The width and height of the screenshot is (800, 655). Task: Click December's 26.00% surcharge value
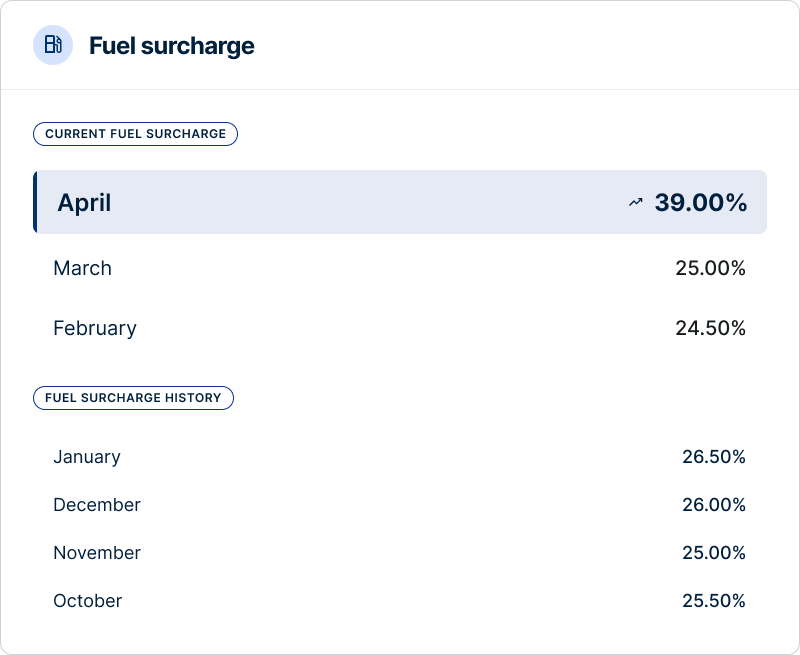(713, 505)
